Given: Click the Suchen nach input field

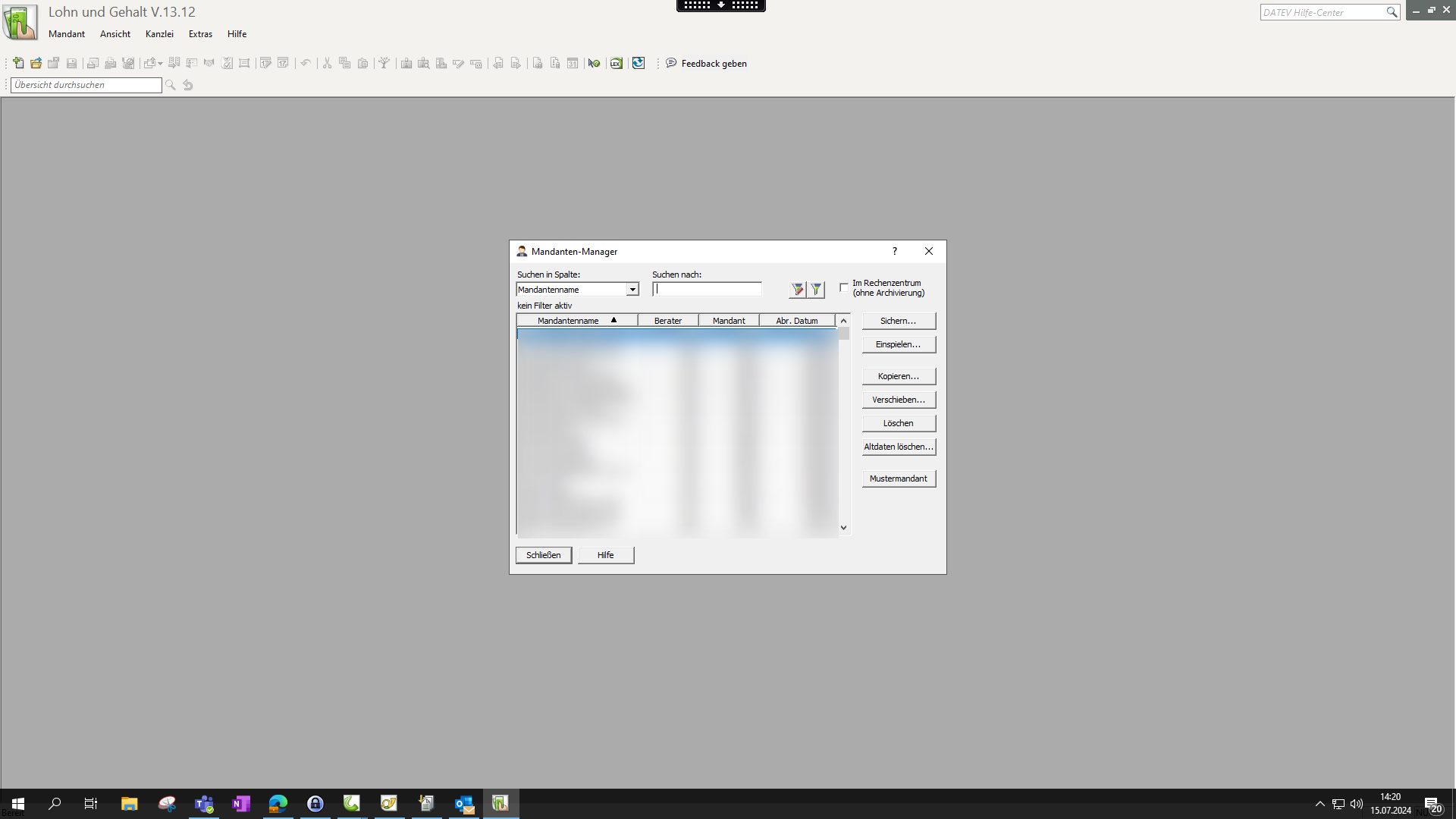Looking at the screenshot, I should click(707, 290).
